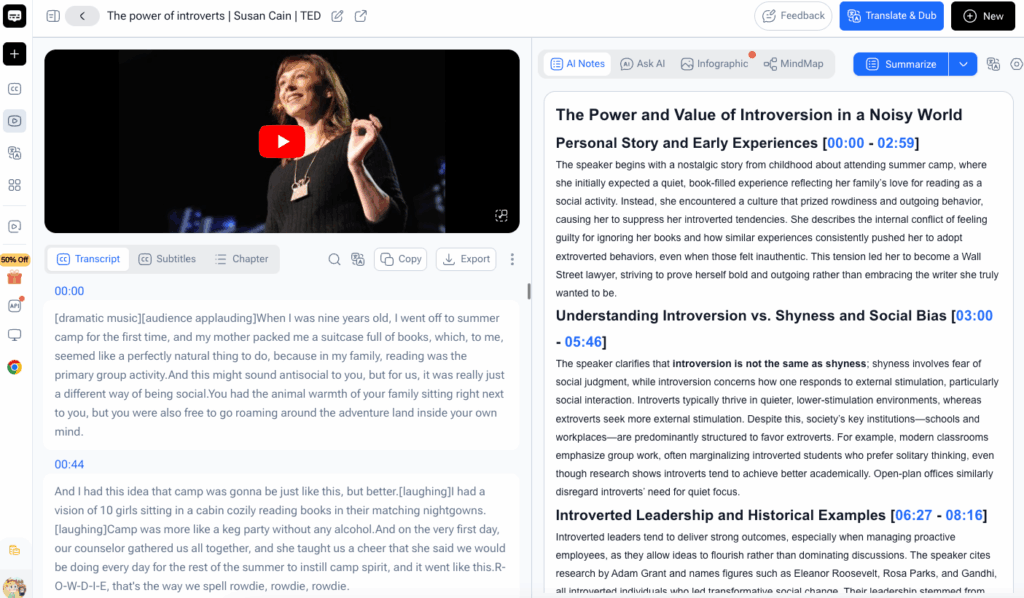Click the New button

pyautogui.click(x=983, y=16)
